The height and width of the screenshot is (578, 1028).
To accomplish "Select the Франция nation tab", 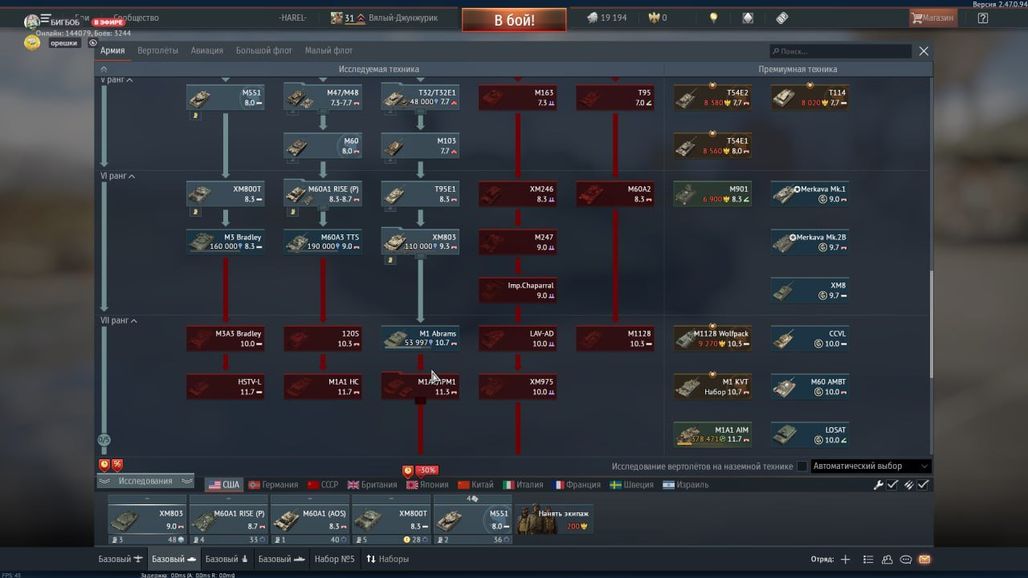I will point(577,485).
